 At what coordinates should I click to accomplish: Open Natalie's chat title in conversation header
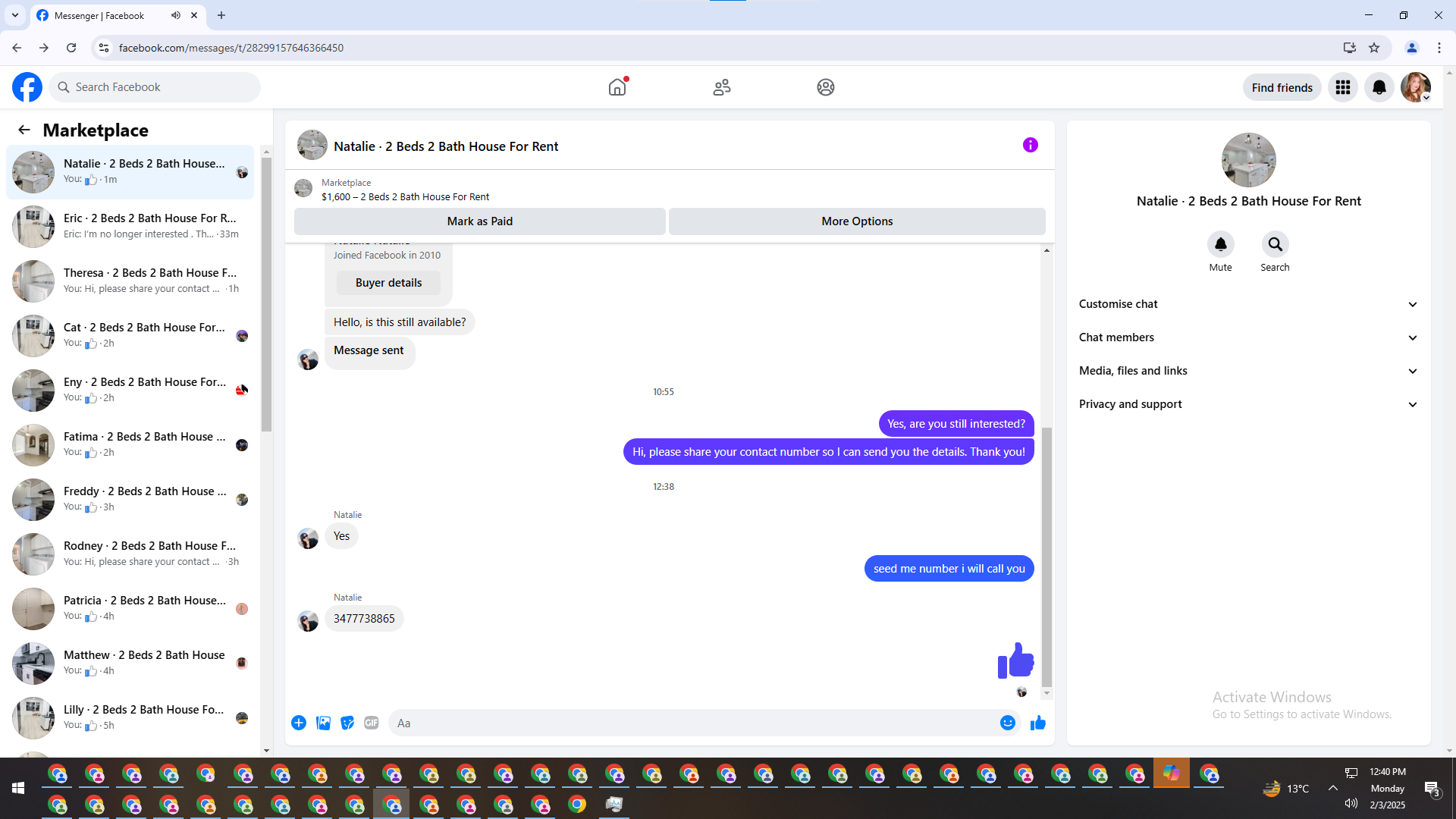pyautogui.click(x=446, y=146)
